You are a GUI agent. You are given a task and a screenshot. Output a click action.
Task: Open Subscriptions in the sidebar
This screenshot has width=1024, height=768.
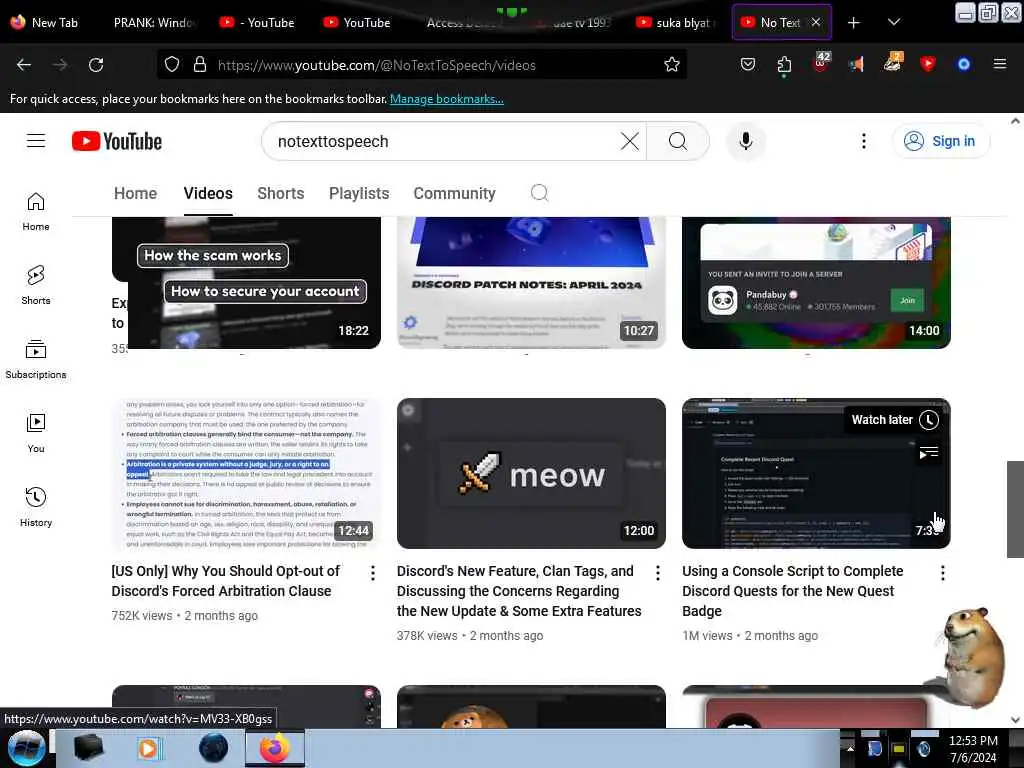click(36, 360)
